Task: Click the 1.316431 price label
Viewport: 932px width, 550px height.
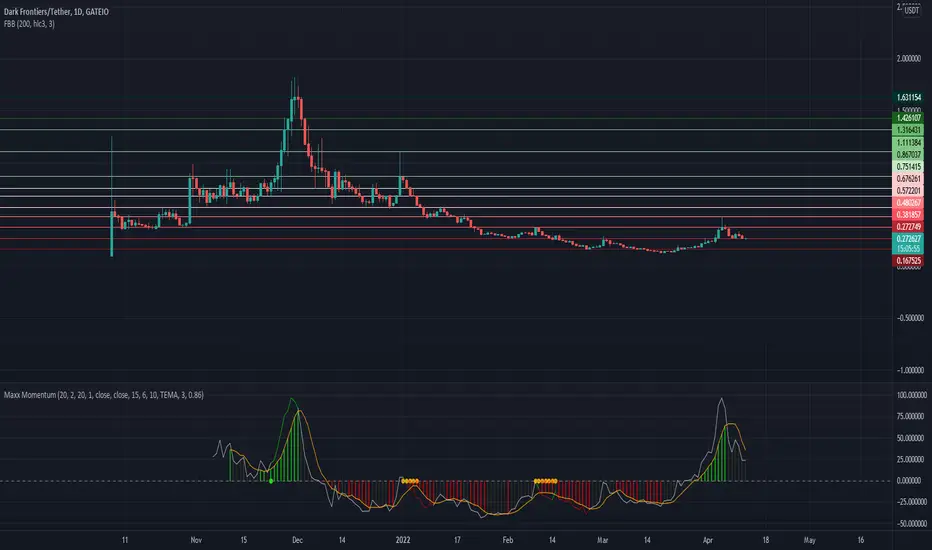Action: click(909, 130)
